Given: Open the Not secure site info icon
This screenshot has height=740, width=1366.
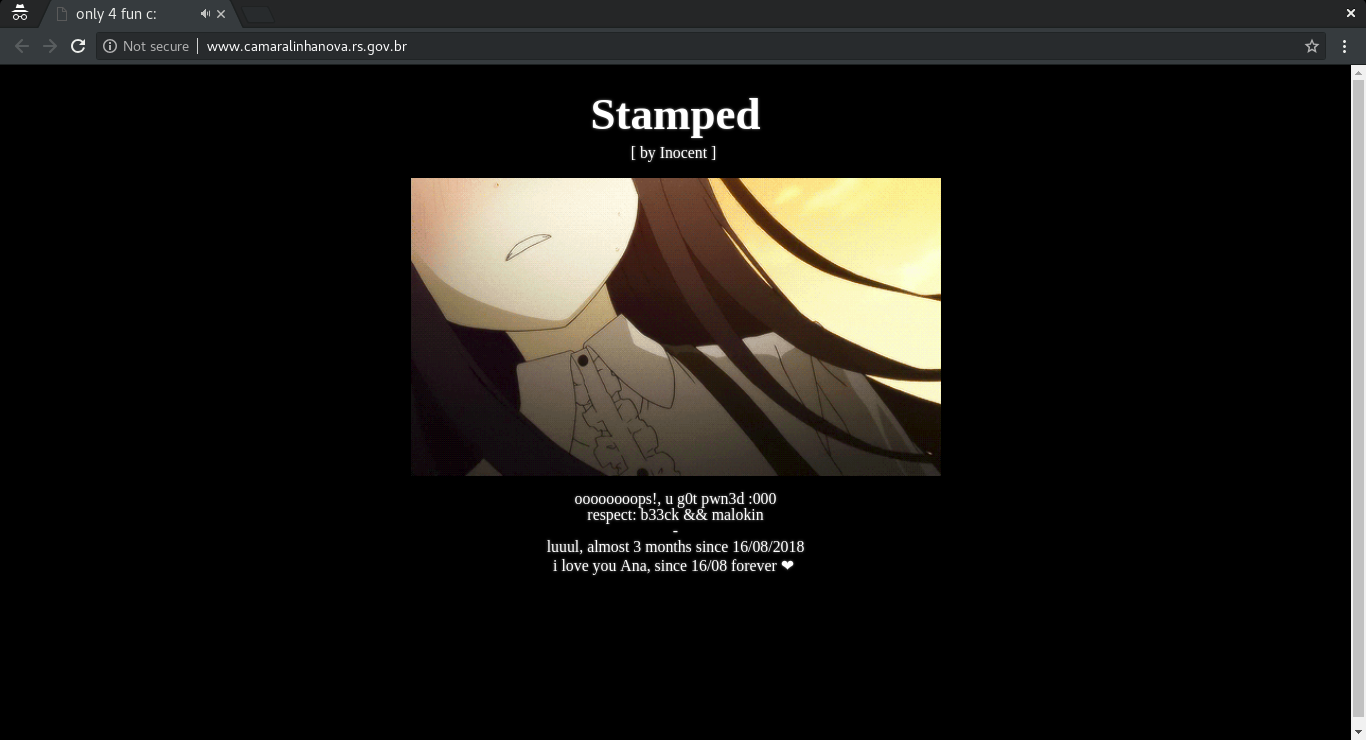Looking at the screenshot, I should [x=110, y=46].
